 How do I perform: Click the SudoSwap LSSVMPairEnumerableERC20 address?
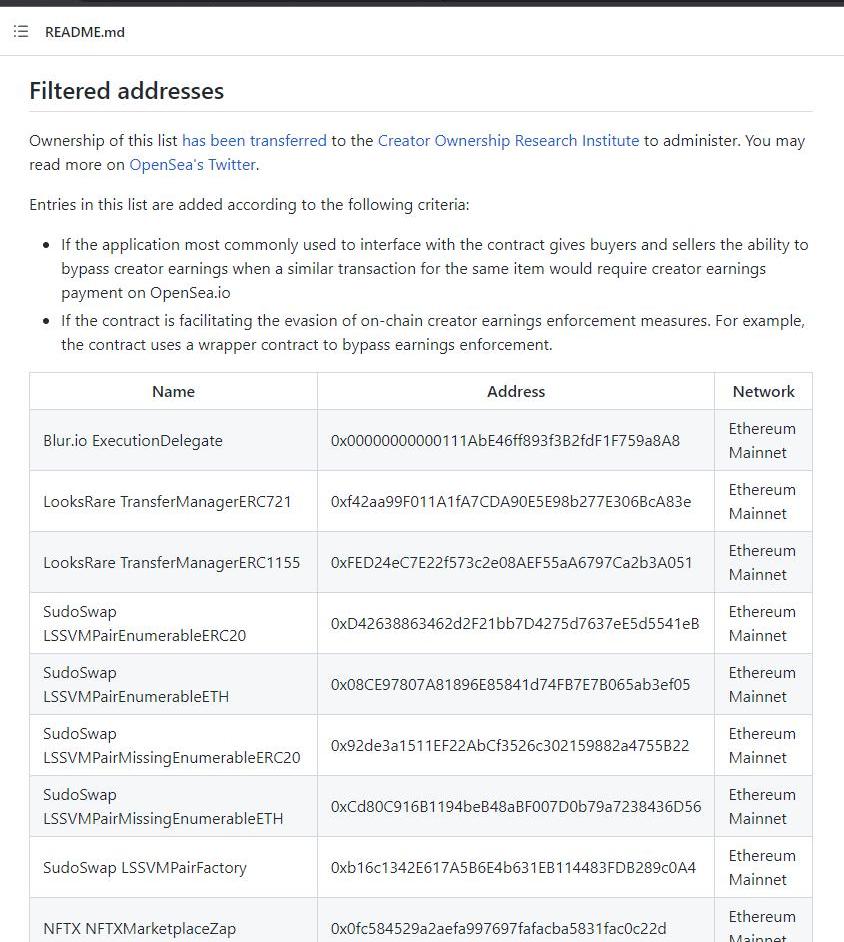point(515,624)
